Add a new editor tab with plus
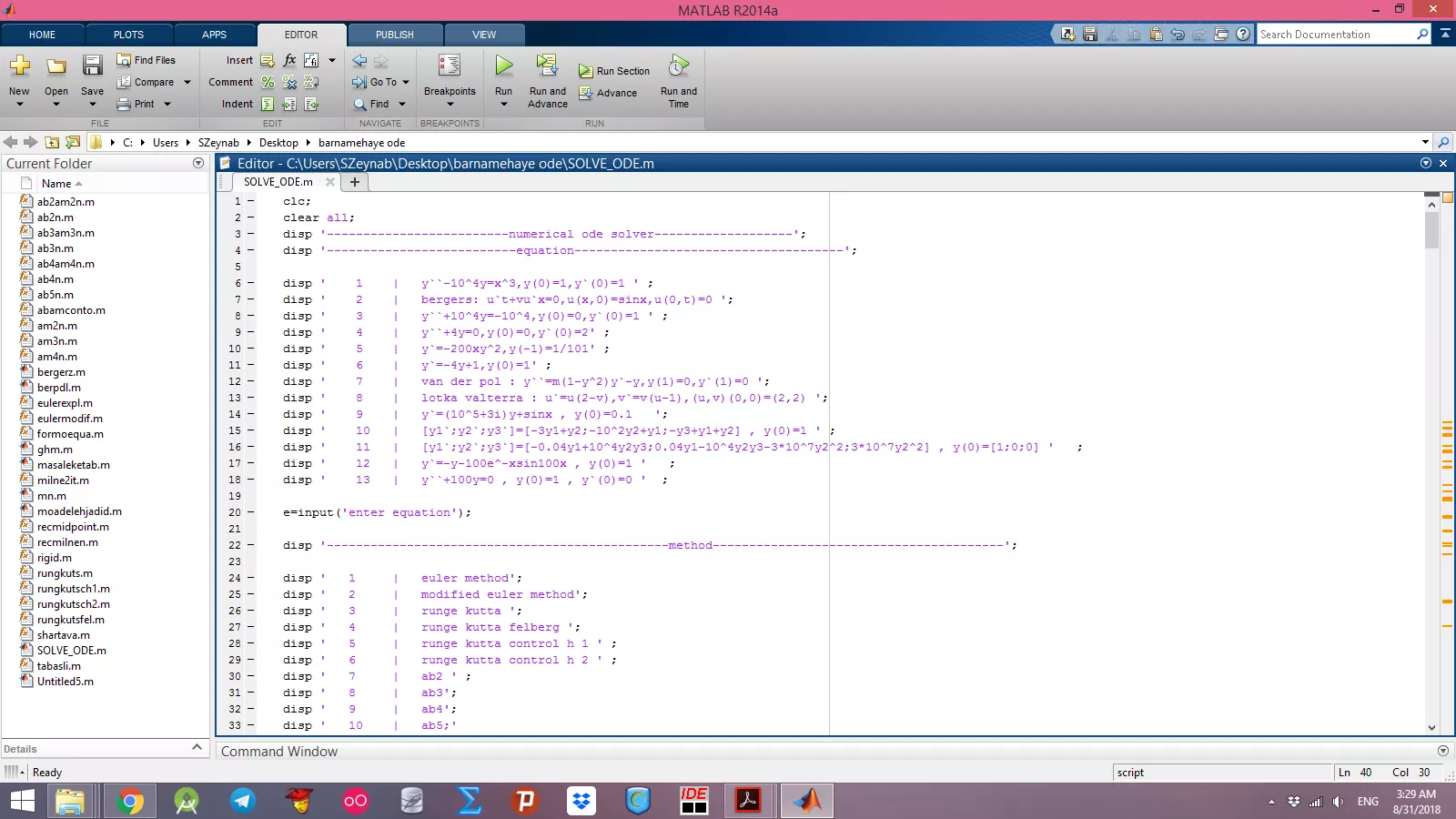Screen dimensions: 1456x819 click(x=355, y=182)
